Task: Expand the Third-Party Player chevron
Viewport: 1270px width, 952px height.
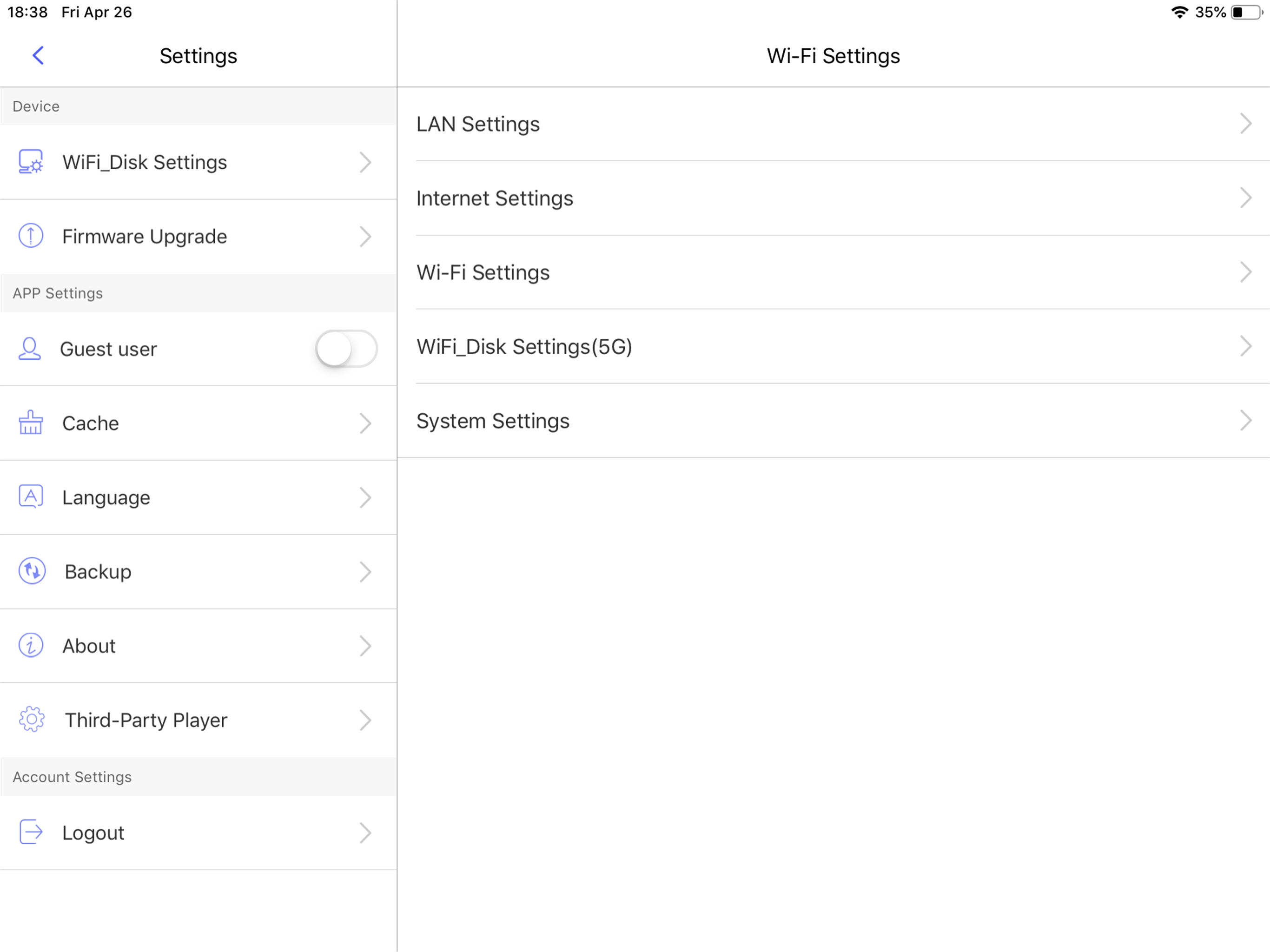Action: [365, 720]
